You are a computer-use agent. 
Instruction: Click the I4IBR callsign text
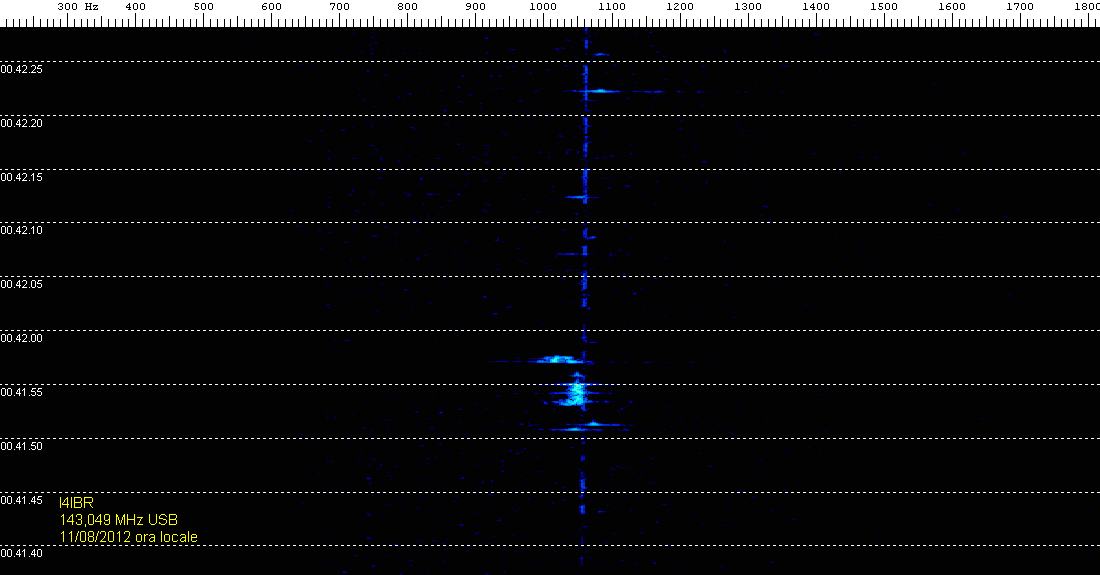[76, 503]
